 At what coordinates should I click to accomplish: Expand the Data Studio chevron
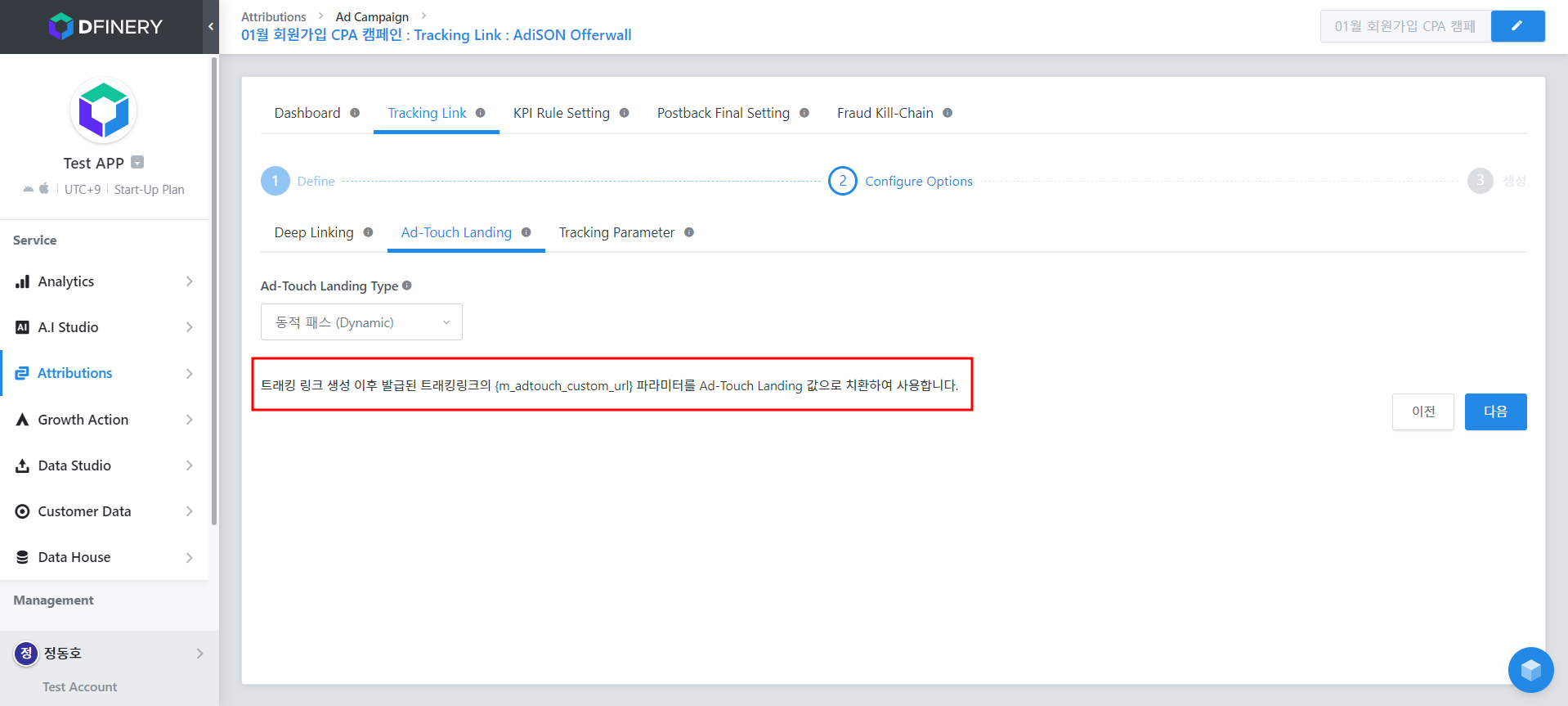click(x=189, y=465)
